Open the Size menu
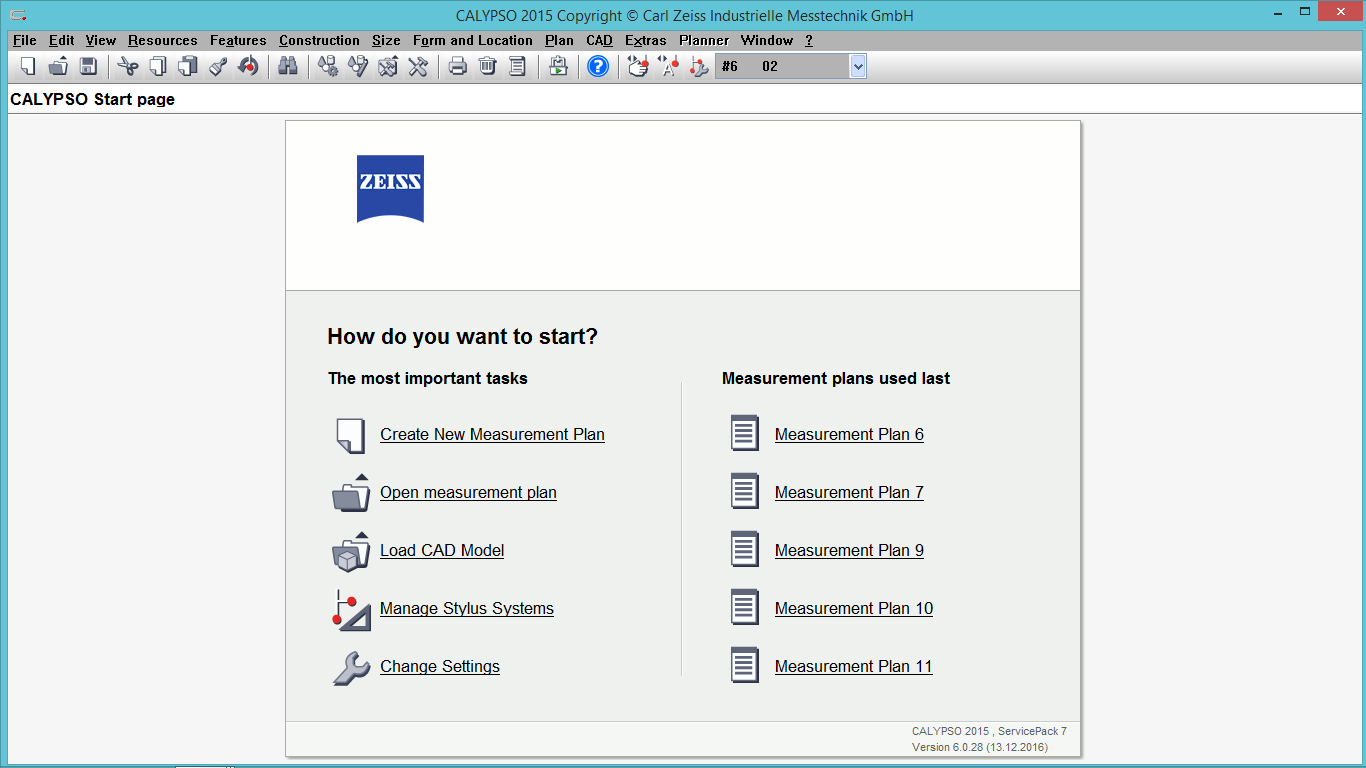The width and height of the screenshot is (1366, 768). click(x=386, y=41)
